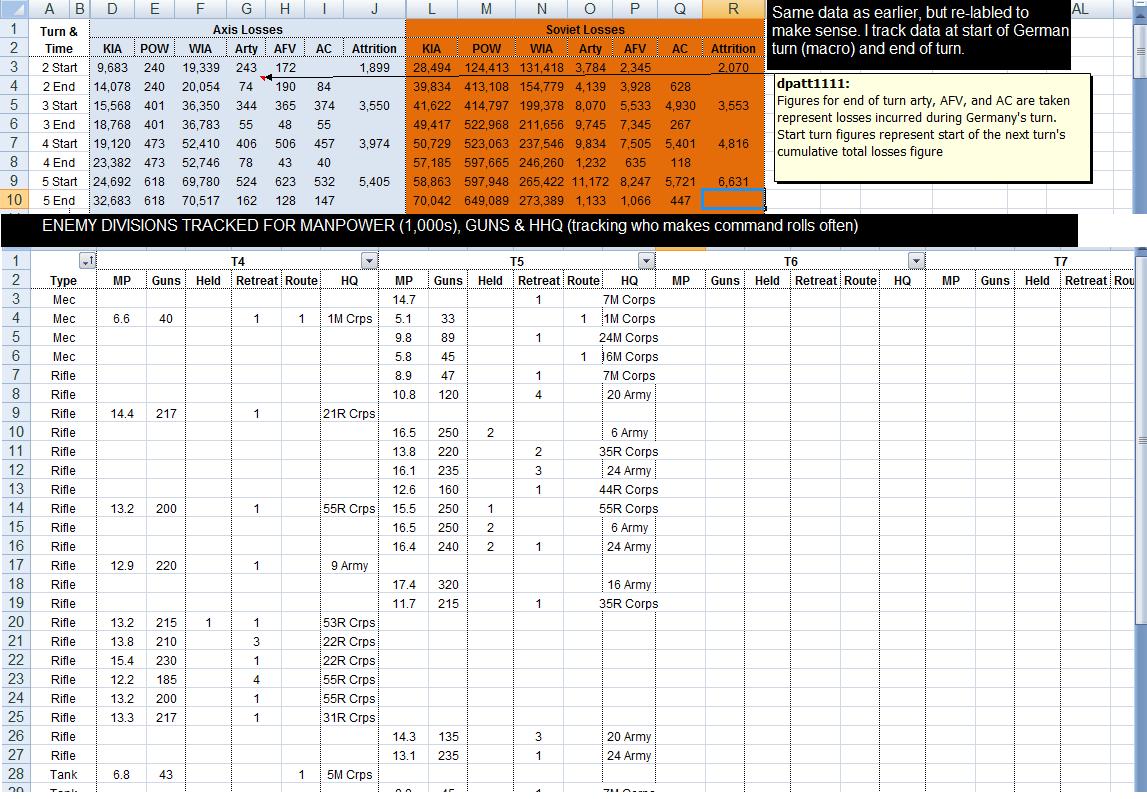Select the '5 End' row label
This screenshot has height=799, width=1147.
[59, 200]
